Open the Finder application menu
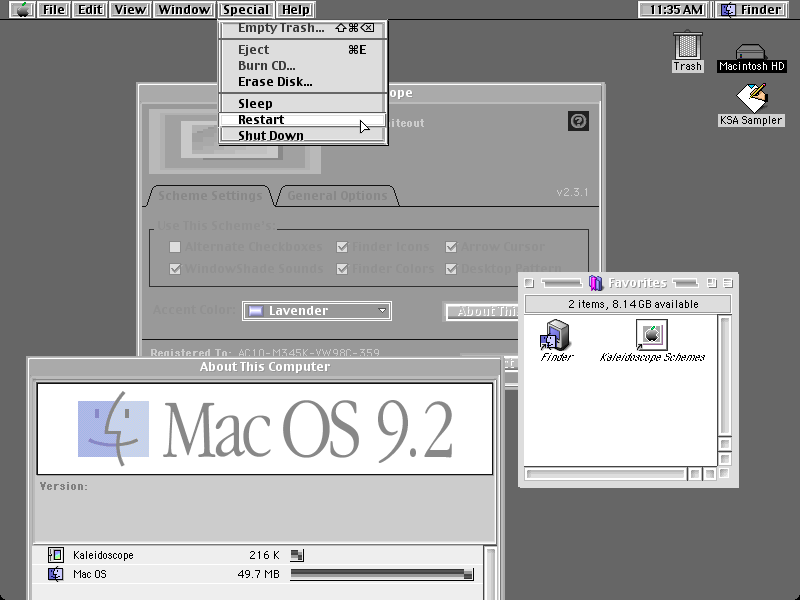 pos(751,9)
